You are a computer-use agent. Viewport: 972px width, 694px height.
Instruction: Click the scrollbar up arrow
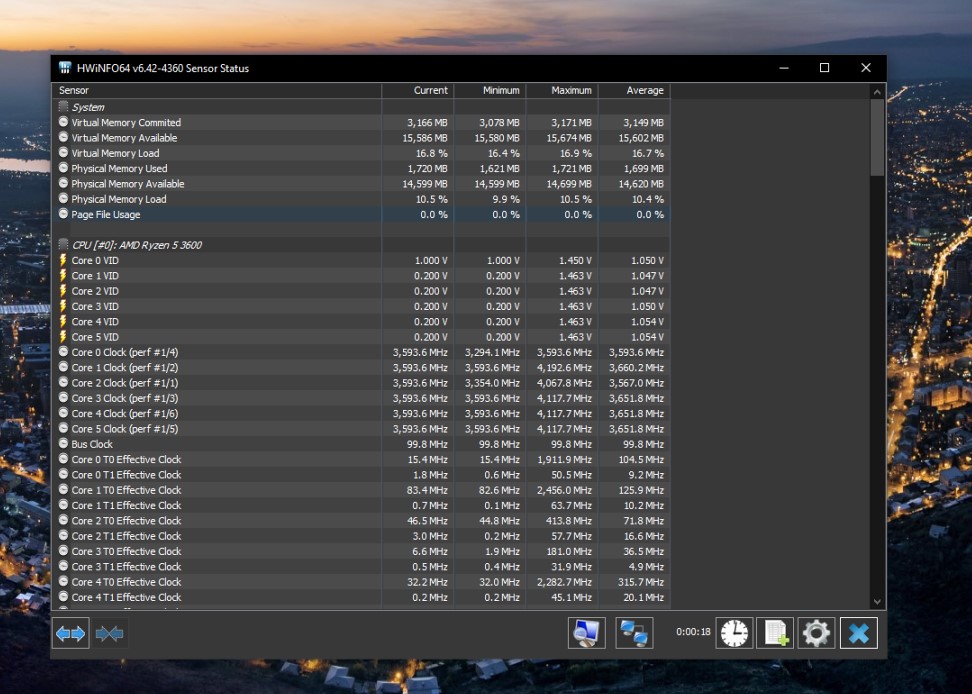point(877,92)
